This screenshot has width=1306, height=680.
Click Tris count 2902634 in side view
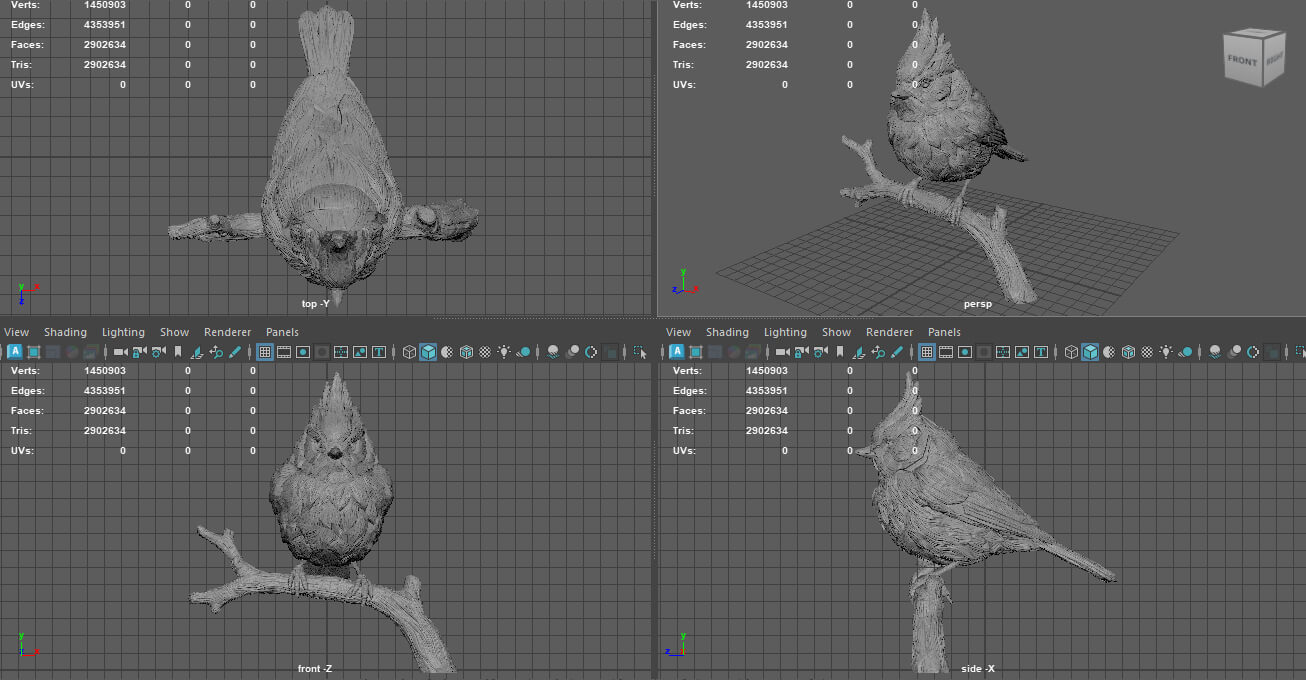(767, 431)
